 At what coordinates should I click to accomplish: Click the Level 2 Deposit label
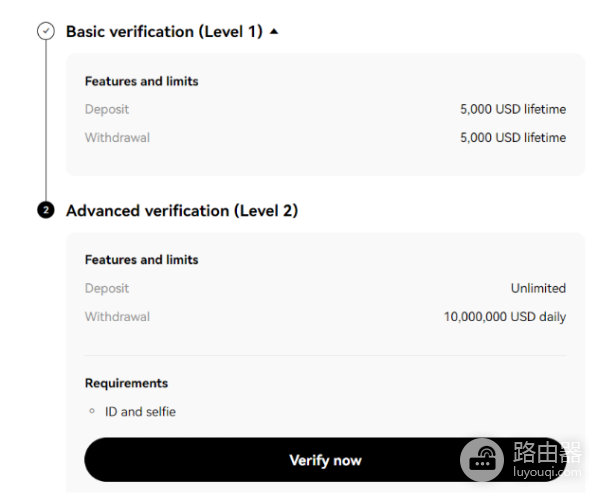coord(107,288)
